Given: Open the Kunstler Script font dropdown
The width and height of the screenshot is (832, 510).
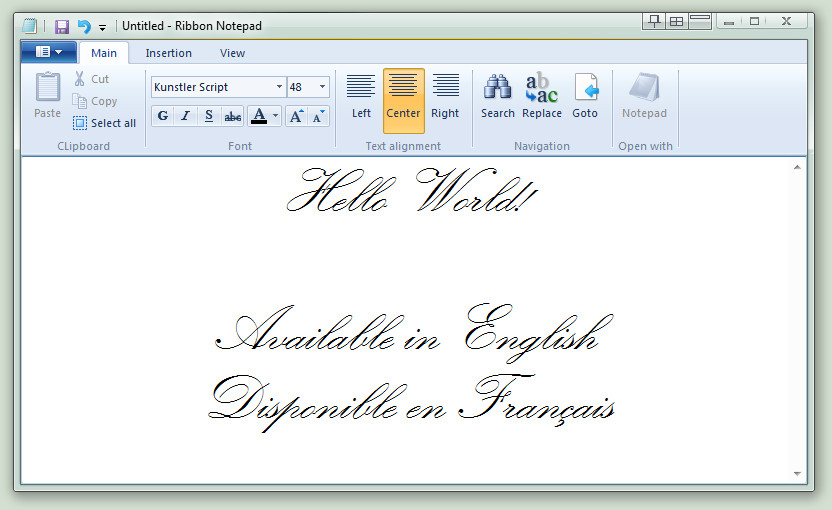Looking at the screenshot, I should coord(279,87).
